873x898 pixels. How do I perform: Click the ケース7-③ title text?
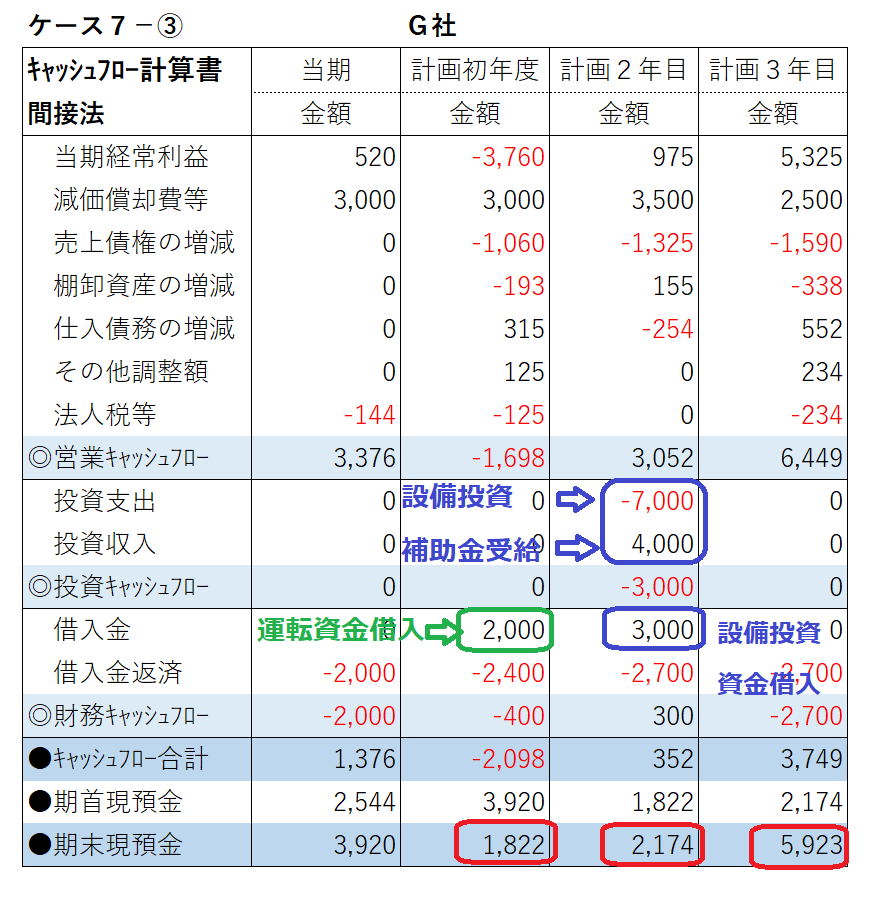coord(105,26)
